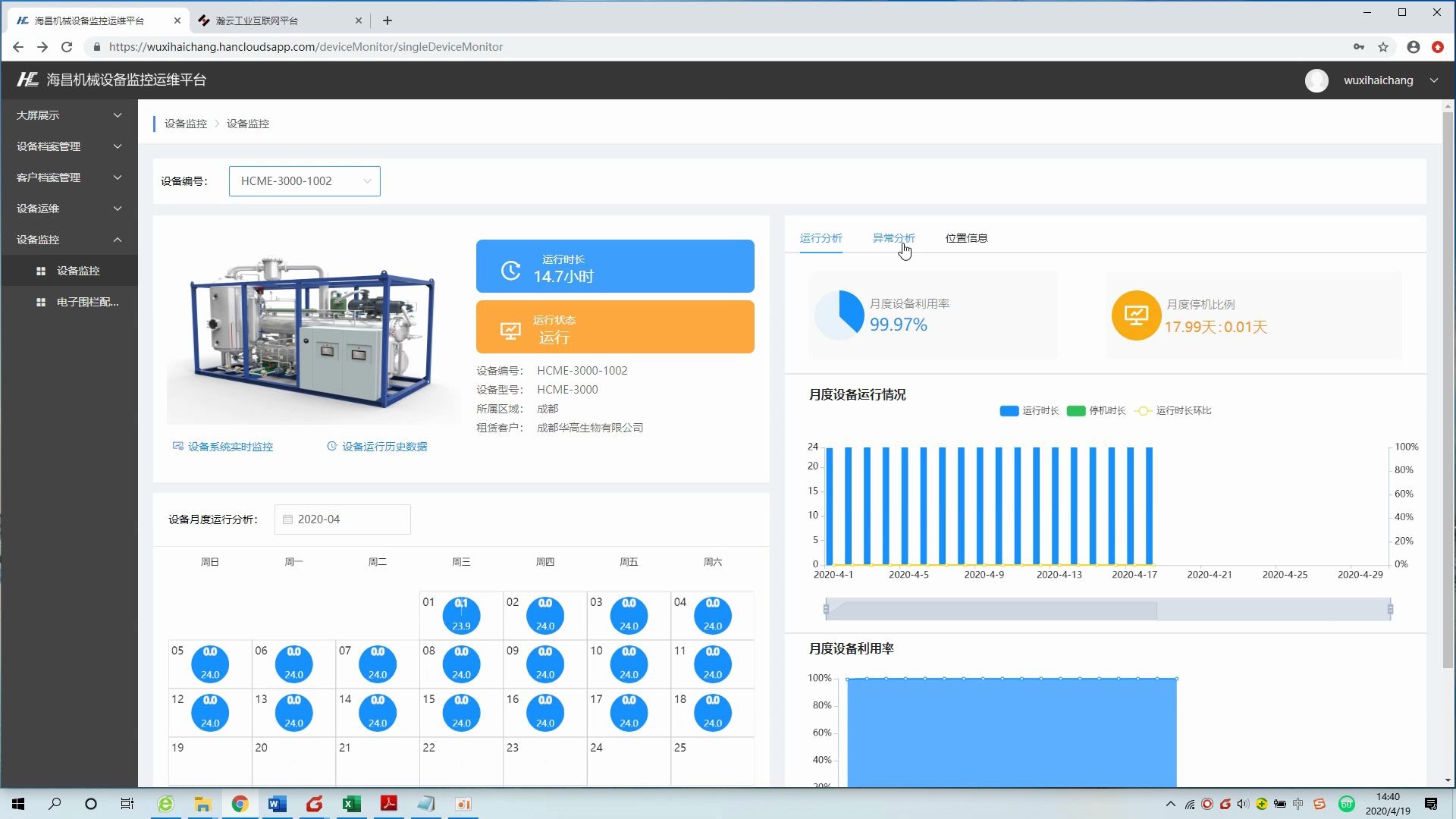Click calendar day 04 usage circle
This screenshot has height=819, width=1456.
[713, 615]
